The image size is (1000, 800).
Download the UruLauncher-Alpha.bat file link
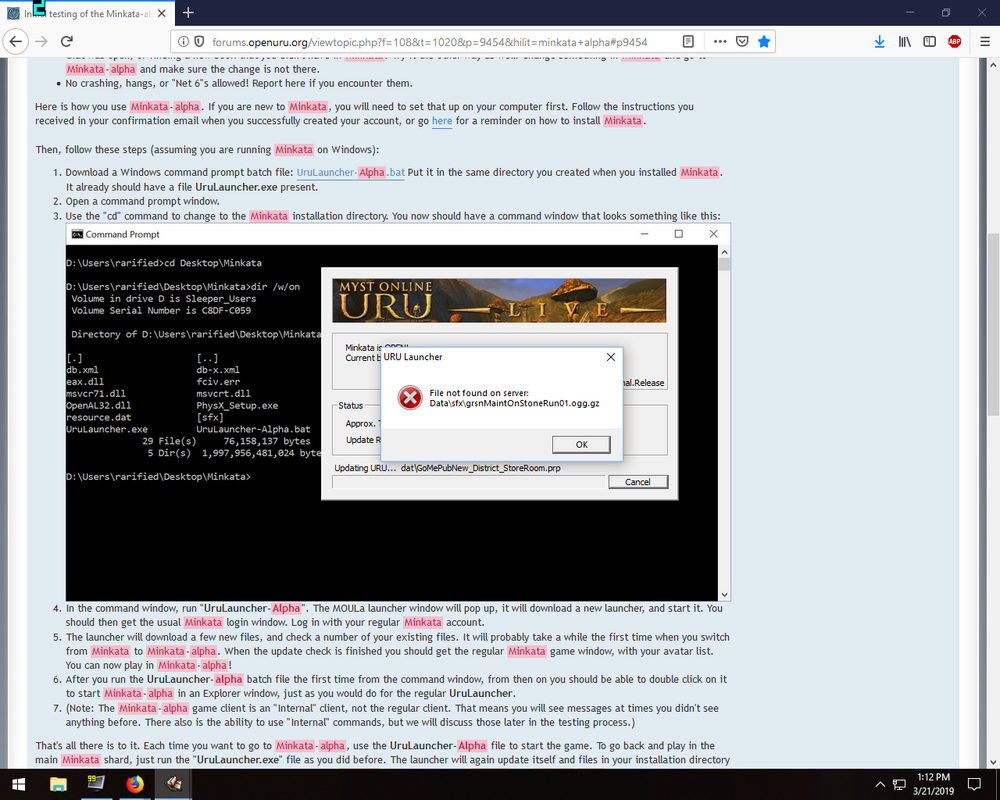coord(351,172)
